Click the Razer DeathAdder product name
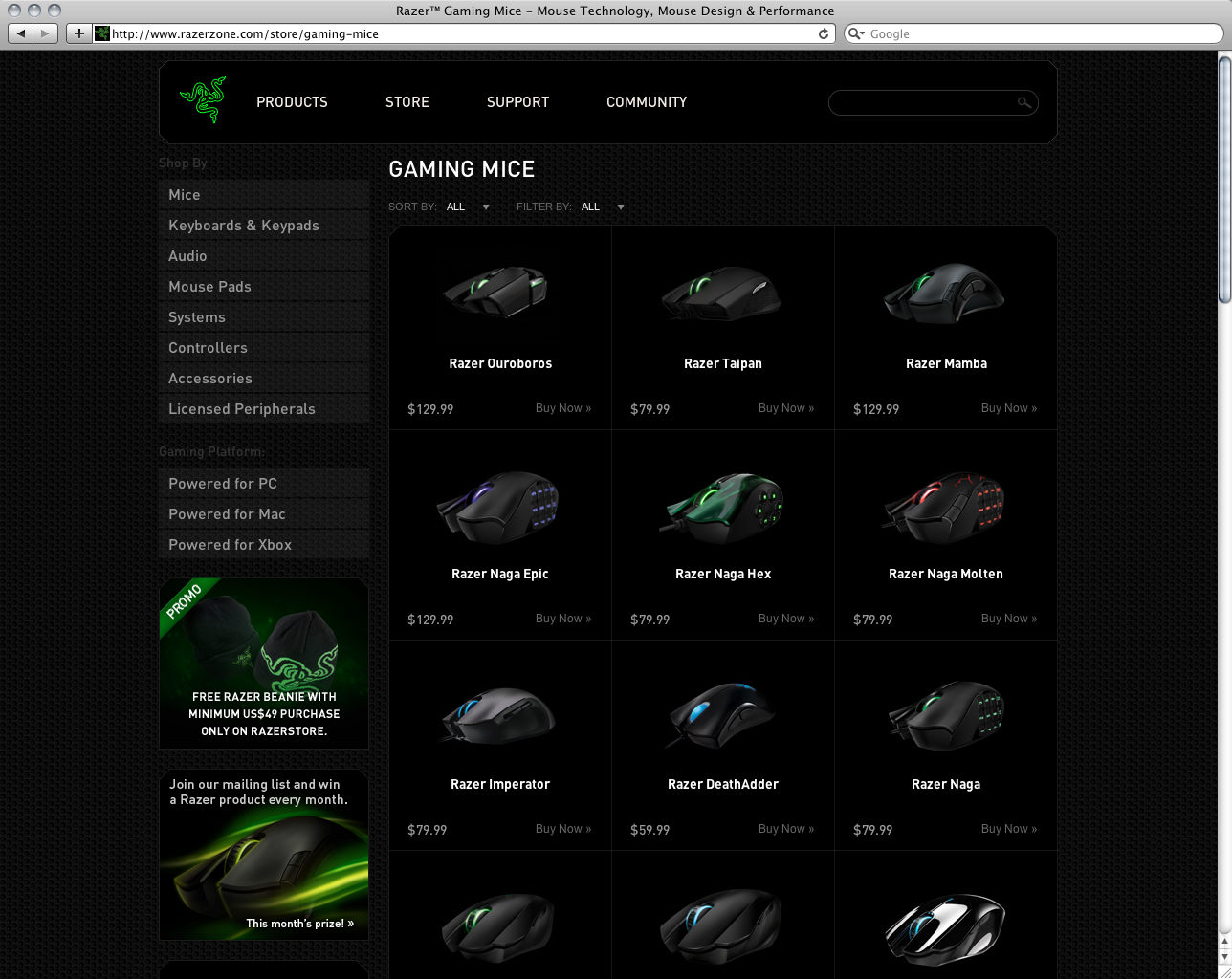This screenshot has height=979, width=1232. click(723, 784)
